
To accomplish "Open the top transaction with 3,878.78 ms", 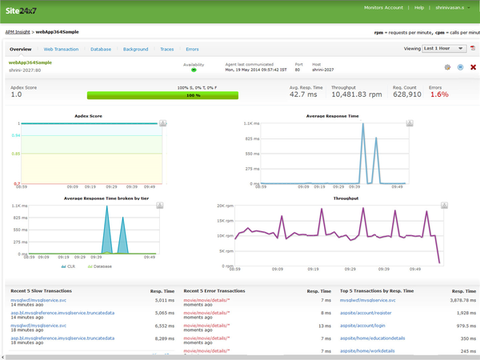I will click(x=368, y=300).
